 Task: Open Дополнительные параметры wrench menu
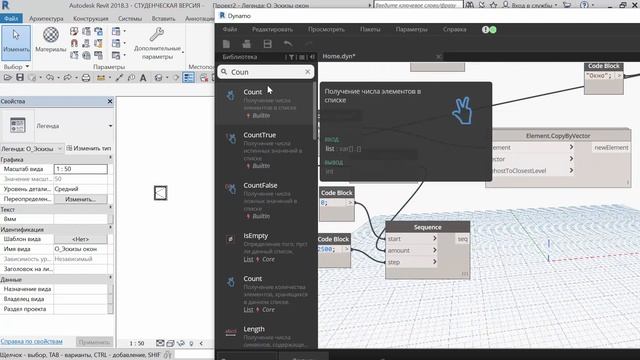pyautogui.click(x=157, y=43)
